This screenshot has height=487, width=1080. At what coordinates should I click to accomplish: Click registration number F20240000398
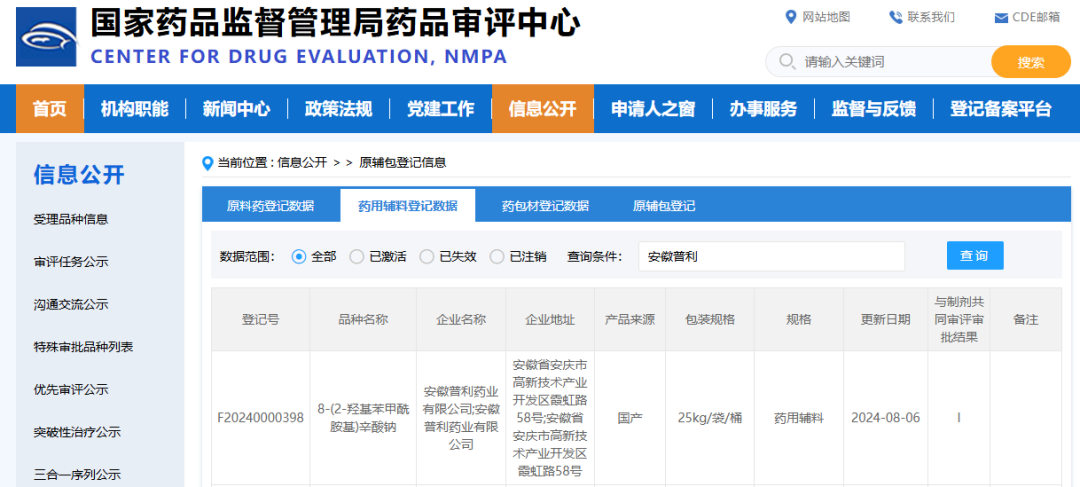pos(260,418)
